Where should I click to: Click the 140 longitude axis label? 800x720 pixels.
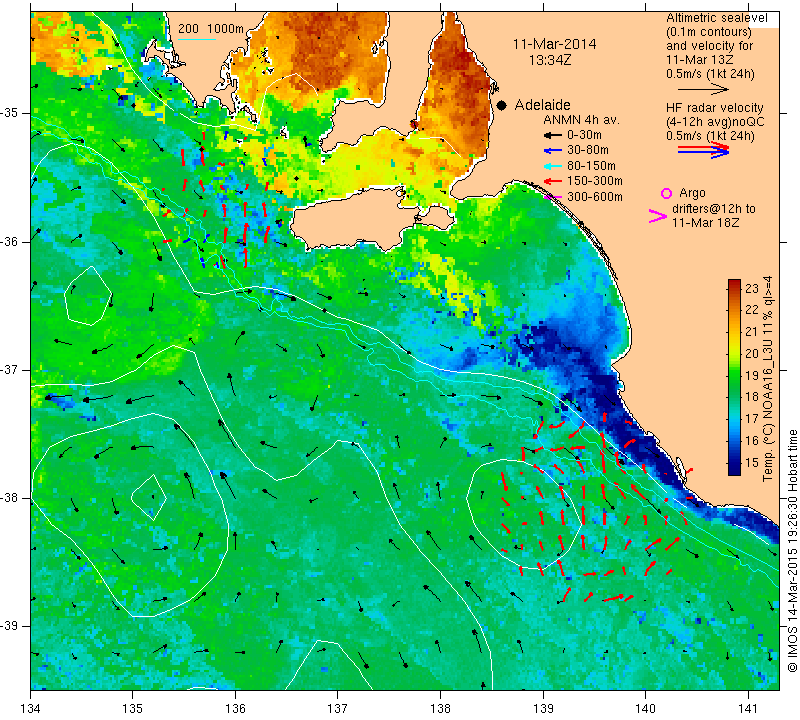[x=645, y=709]
